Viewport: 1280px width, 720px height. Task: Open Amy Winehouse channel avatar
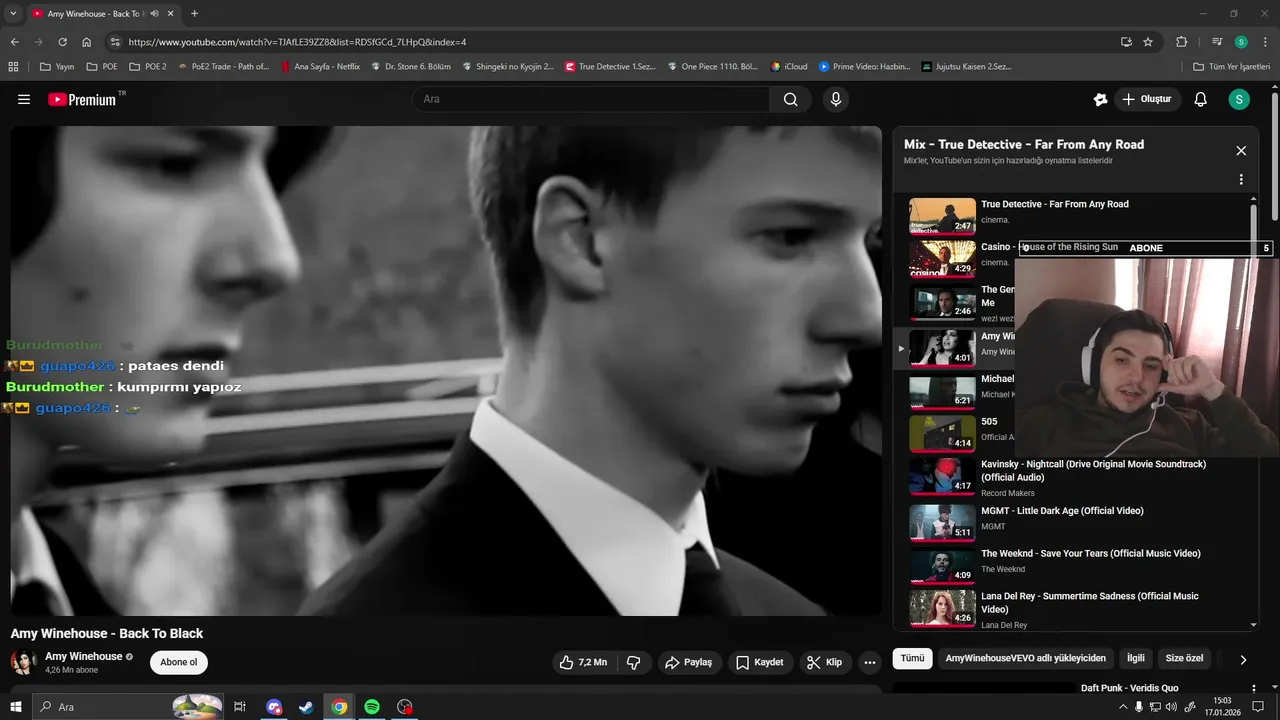pos(23,662)
